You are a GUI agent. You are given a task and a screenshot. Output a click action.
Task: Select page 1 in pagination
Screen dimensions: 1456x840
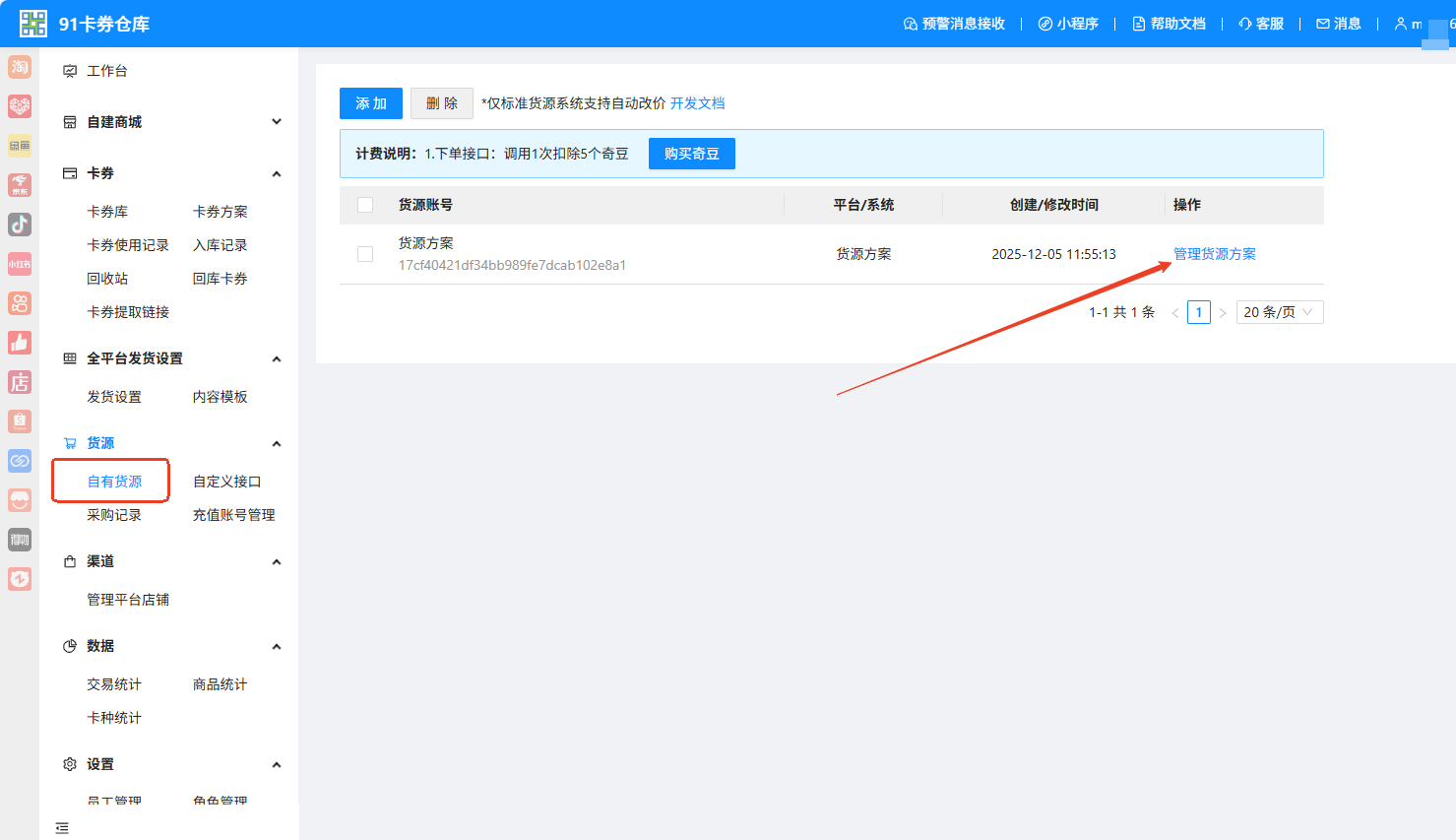[1199, 312]
